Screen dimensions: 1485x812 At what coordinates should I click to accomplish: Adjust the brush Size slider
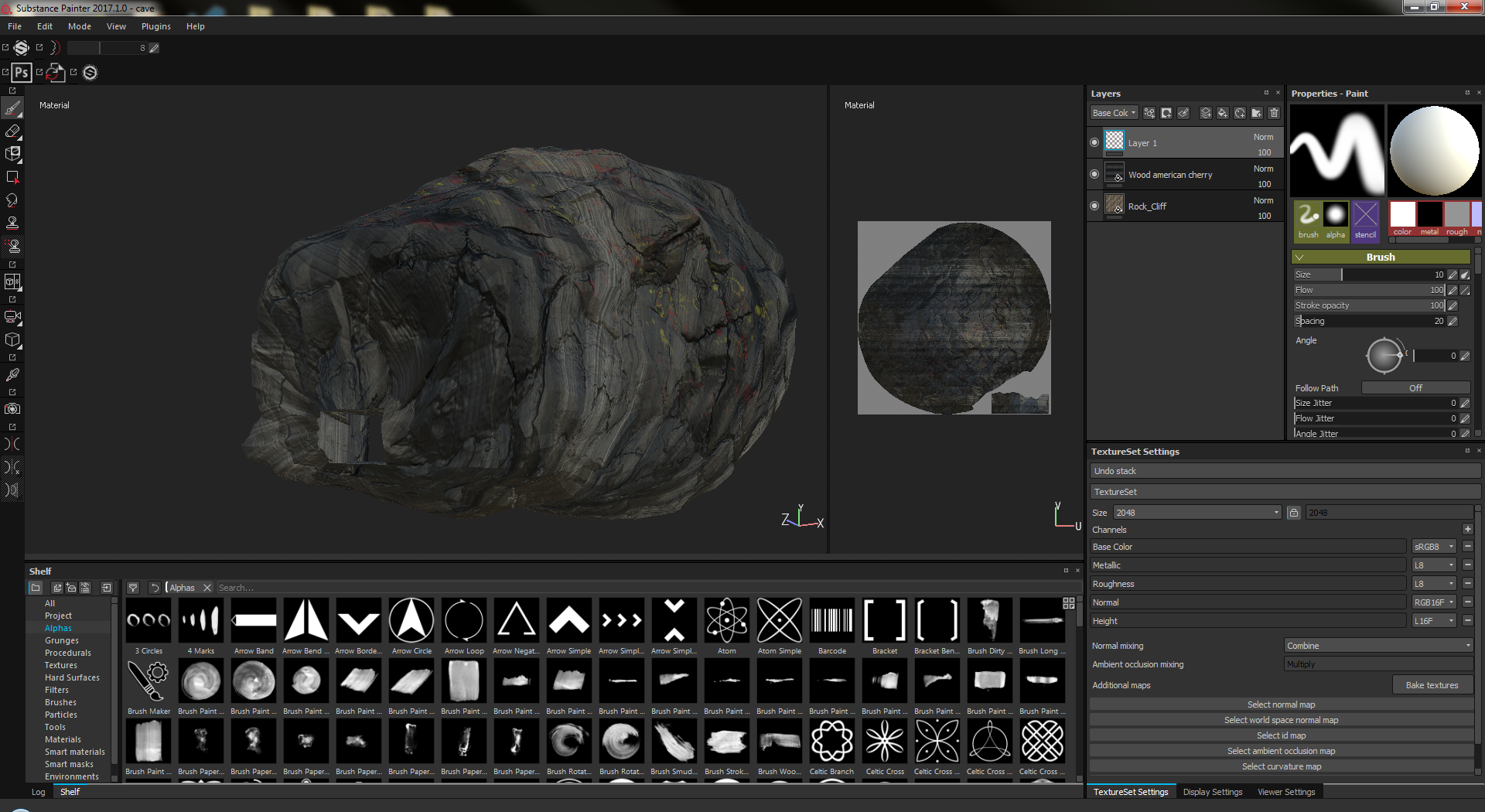click(x=1369, y=275)
